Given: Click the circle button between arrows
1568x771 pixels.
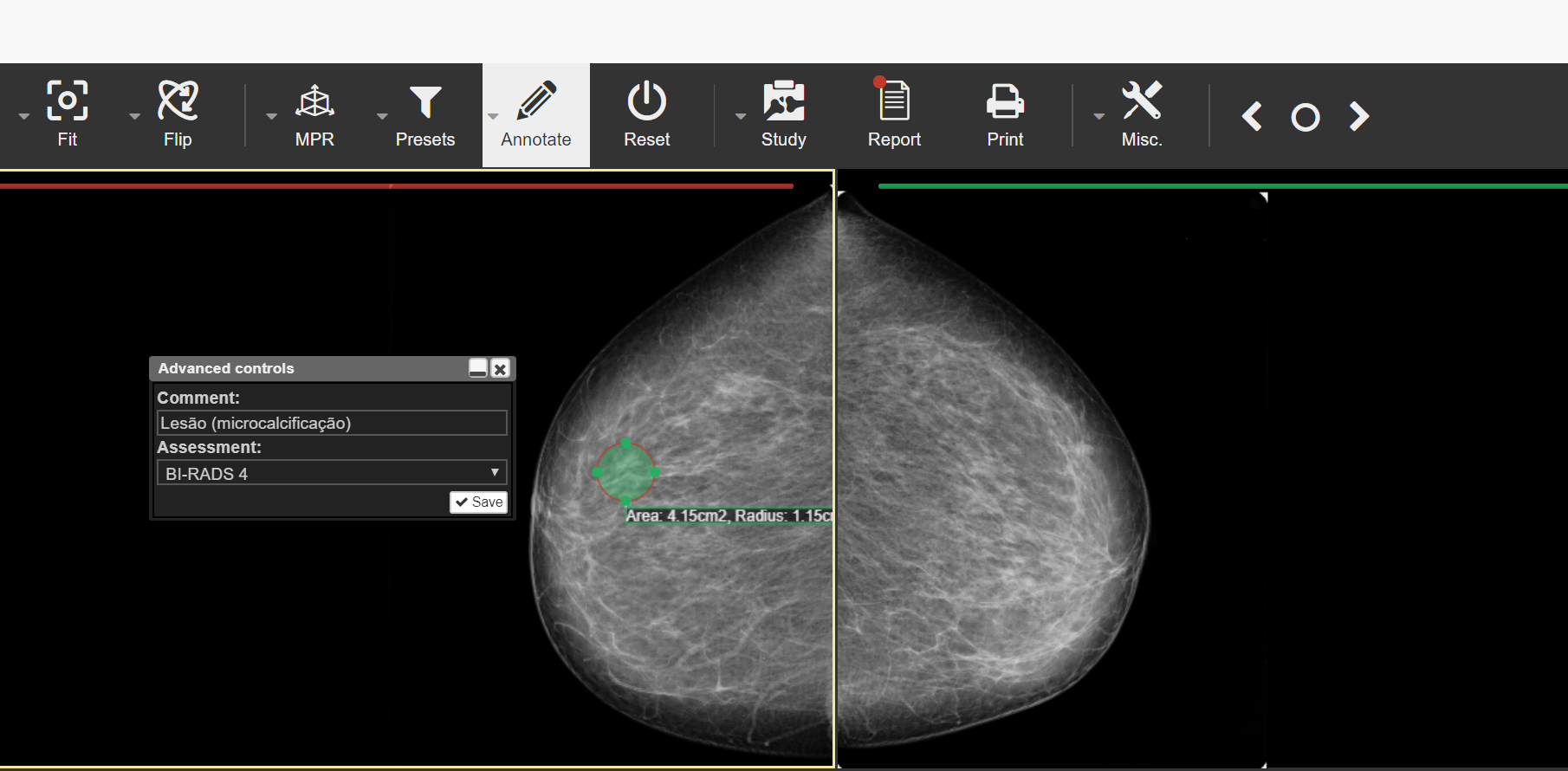Looking at the screenshot, I should click(x=1306, y=117).
